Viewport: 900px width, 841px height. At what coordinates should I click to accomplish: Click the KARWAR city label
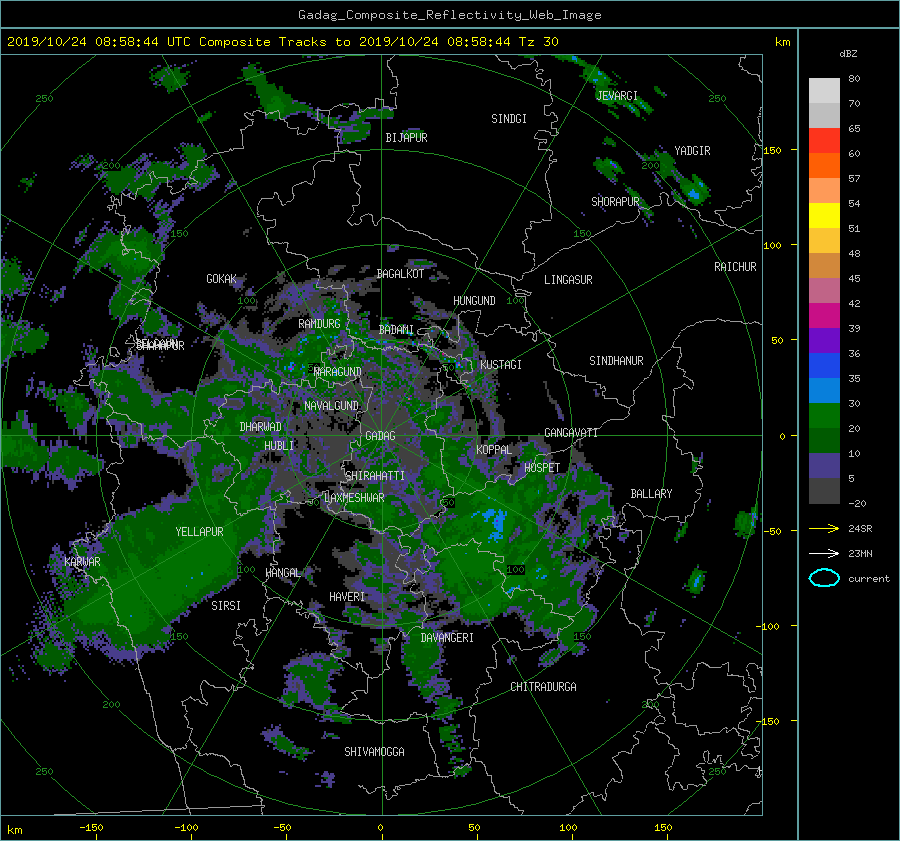click(x=82, y=562)
